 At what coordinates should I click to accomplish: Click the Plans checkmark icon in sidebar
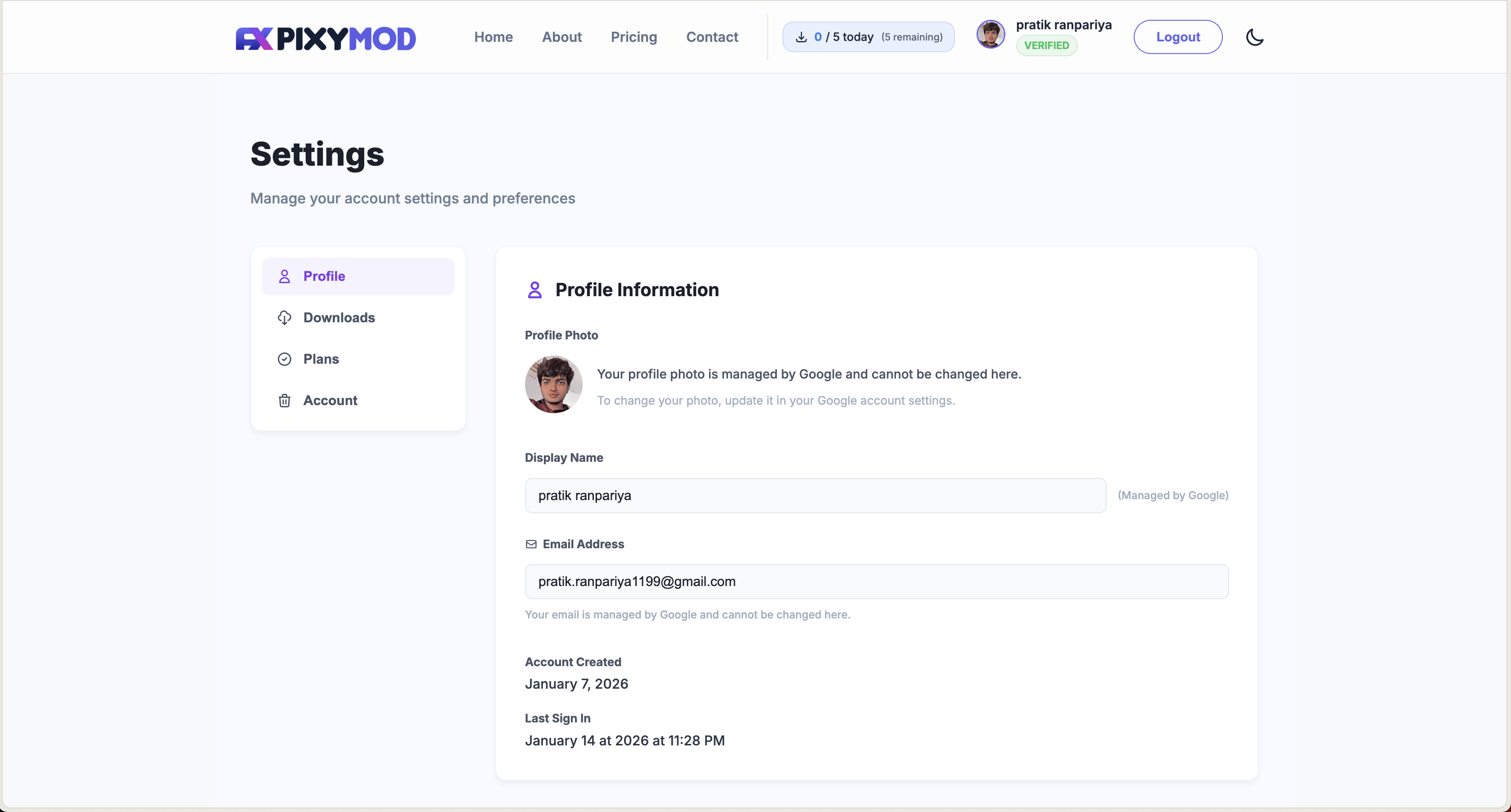[285, 359]
